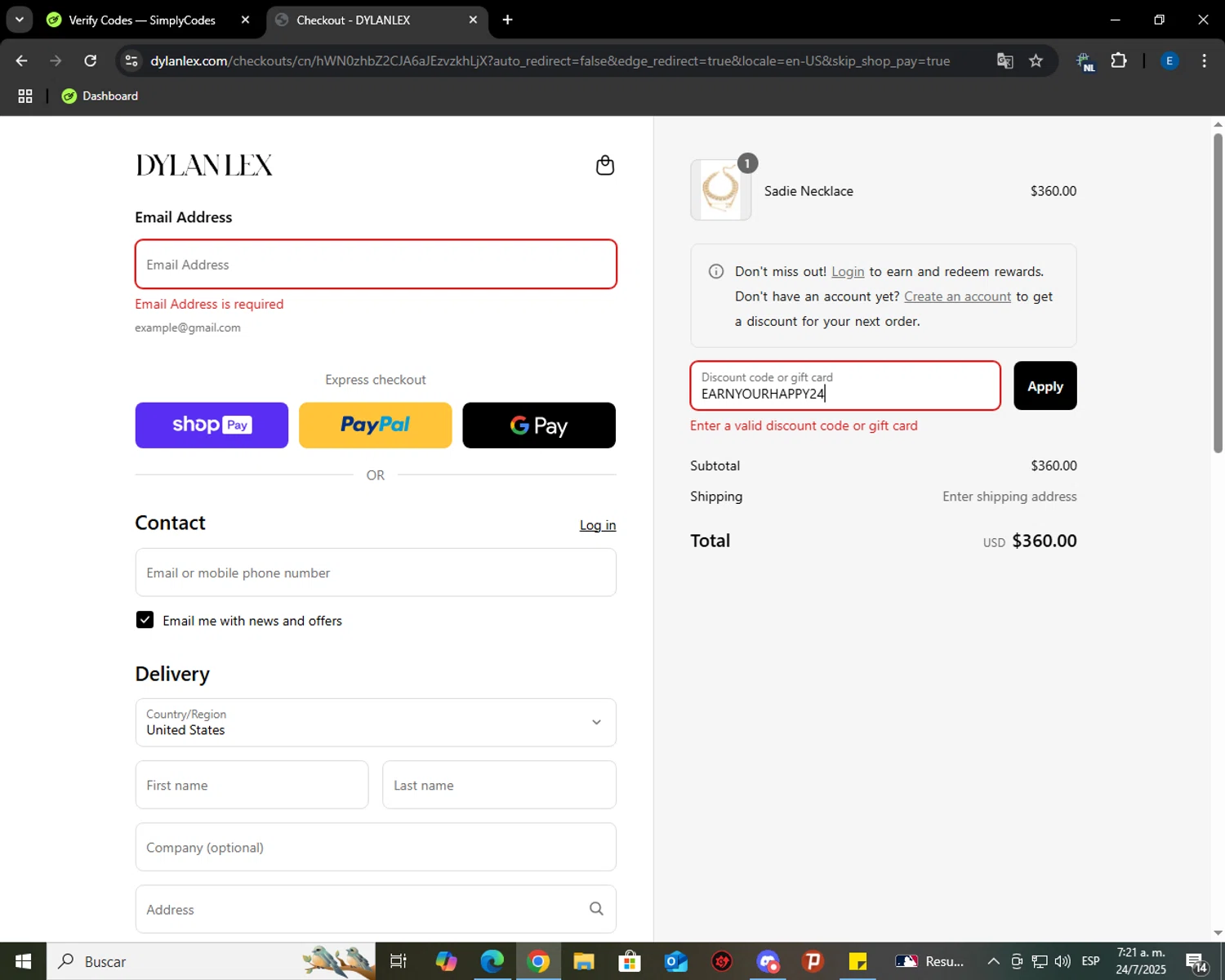The height and width of the screenshot is (980, 1225).
Task: Expand the Country/Region dropdown
Action: coord(376,722)
